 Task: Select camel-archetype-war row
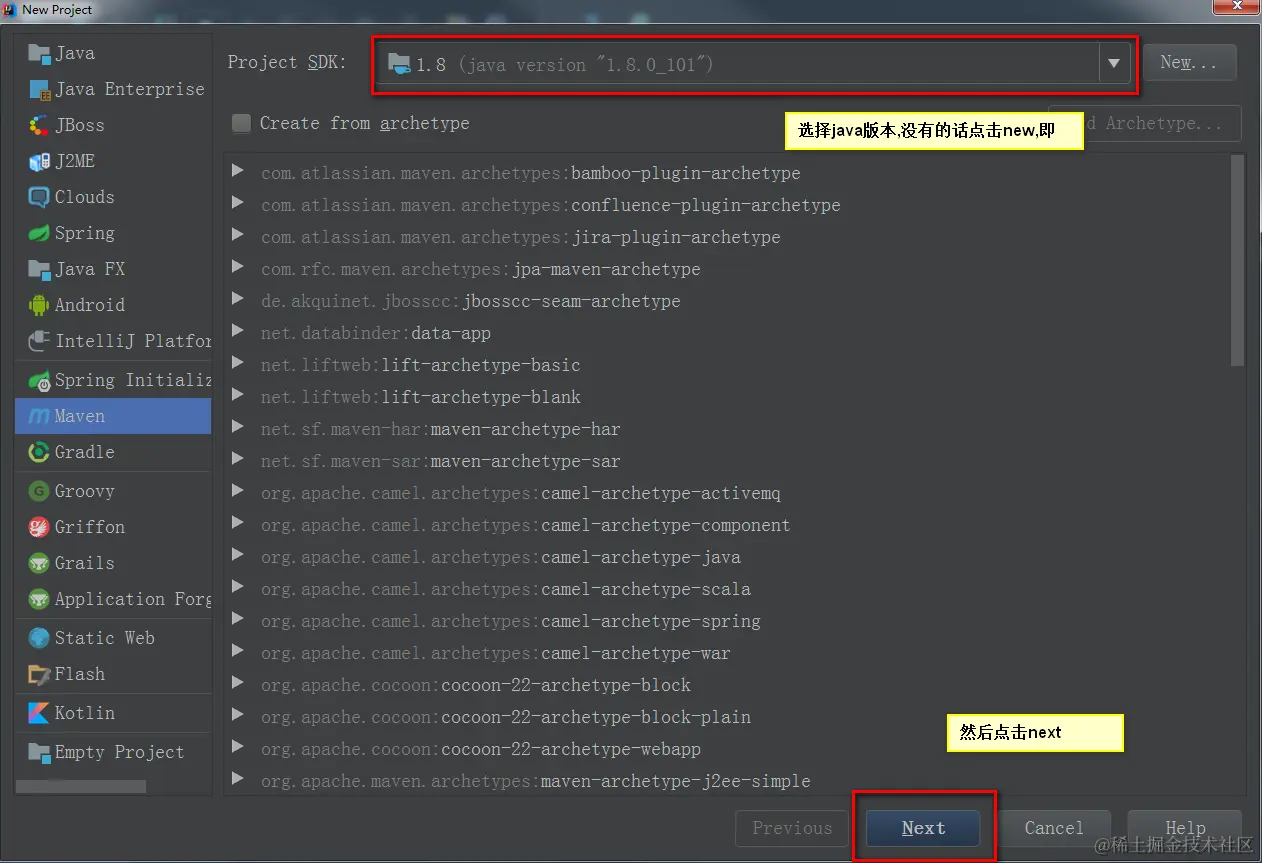pyautogui.click(x=726, y=653)
